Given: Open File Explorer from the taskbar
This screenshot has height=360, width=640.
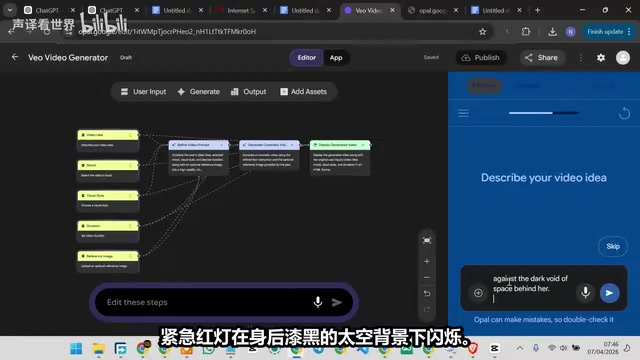Looking at the screenshot, I should [98, 349].
